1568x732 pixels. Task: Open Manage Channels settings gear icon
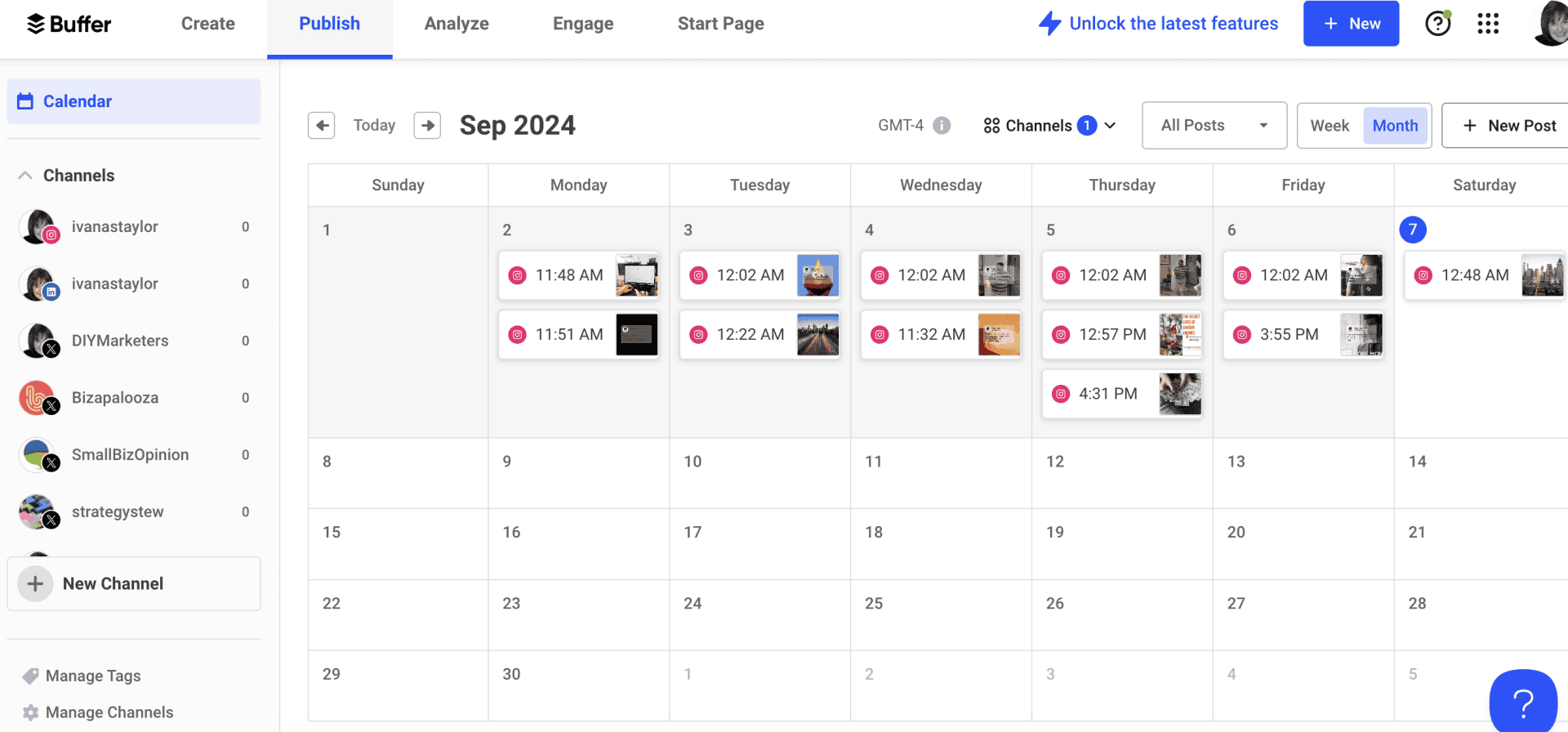[x=30, y=712]
